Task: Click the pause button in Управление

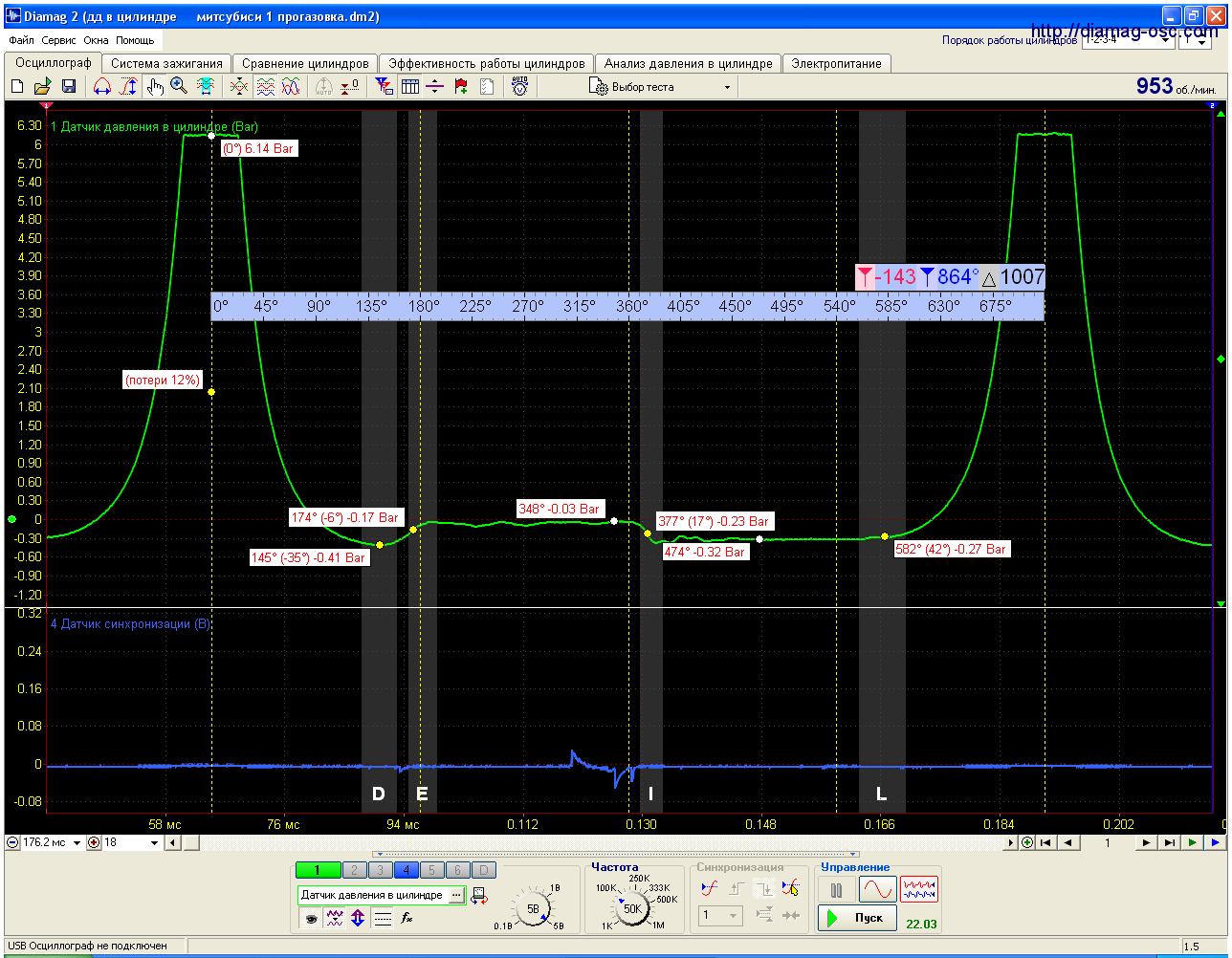Action: click(x=836, y=890)
